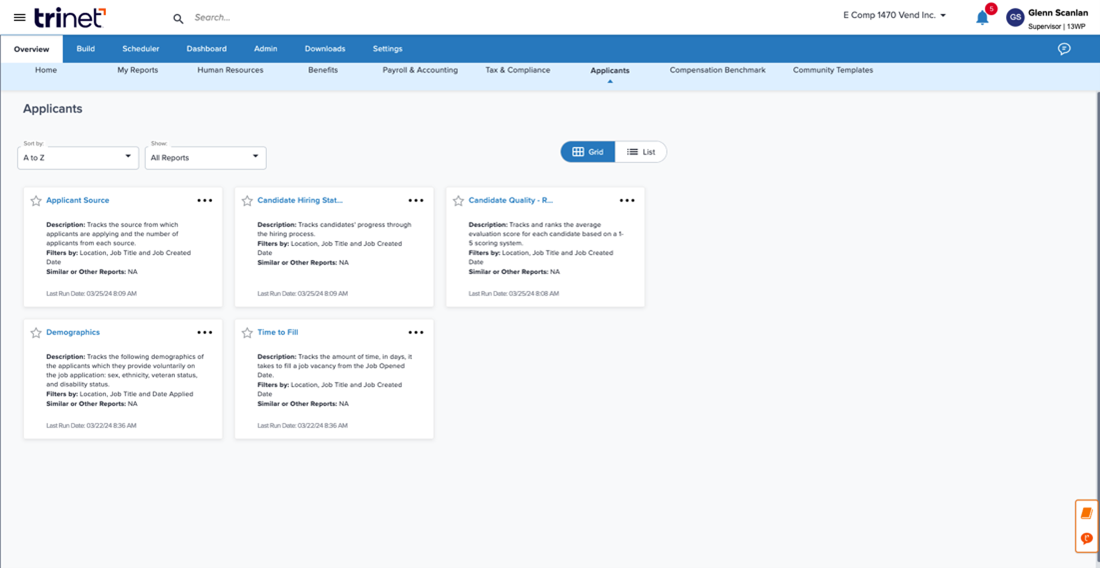Viewport: 1100px width, 568px height.
Task: Switch to Grid view
Action: coord(588,151)
